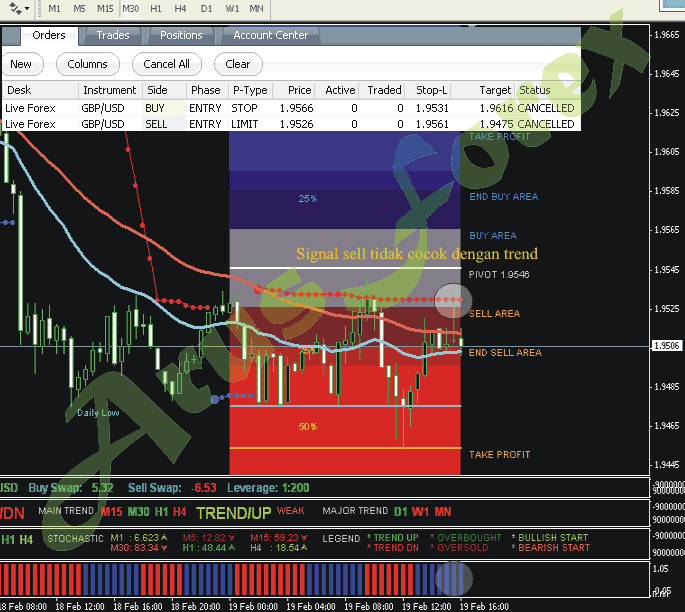Select the M15 timeframe button
Viewport: 685px width, 612px height.
pyautogui.click(x=105, y=8)
